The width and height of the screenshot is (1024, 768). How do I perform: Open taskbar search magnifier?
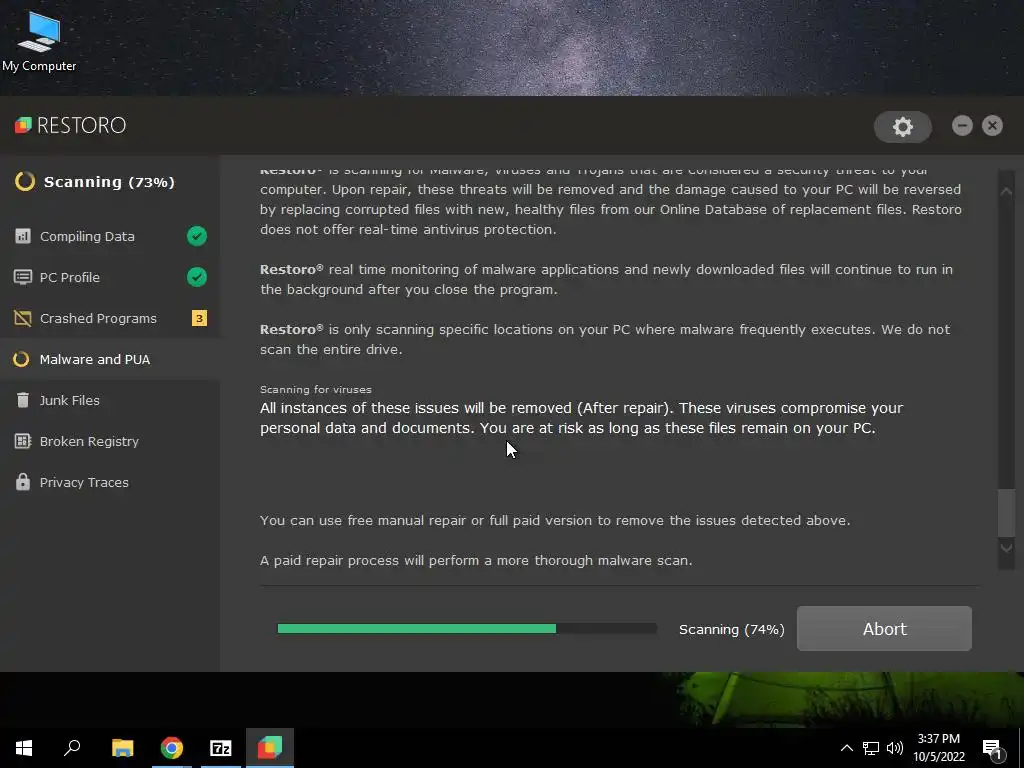click(72, 748)
